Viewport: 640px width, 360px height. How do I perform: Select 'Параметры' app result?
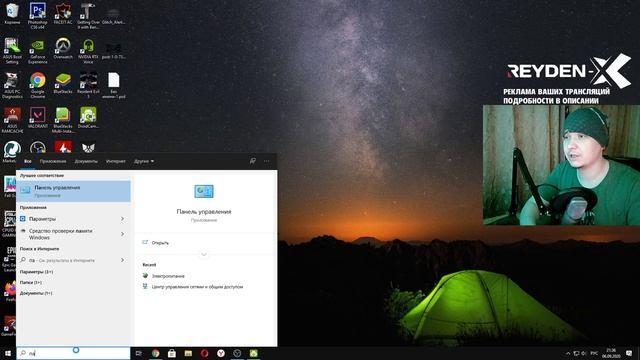[x=67, y=219]
